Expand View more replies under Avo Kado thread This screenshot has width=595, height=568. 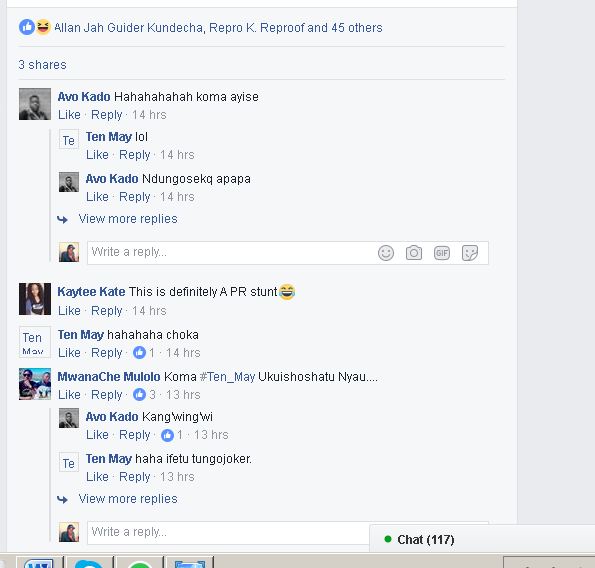(x=128, y=219)
